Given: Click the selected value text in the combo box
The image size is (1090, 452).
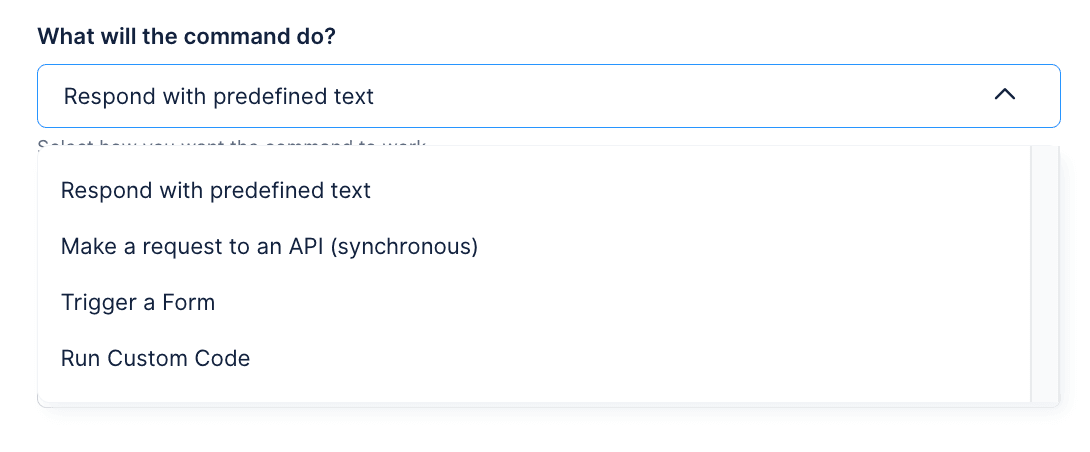Looking at the screenshot, I should point(219,96).
